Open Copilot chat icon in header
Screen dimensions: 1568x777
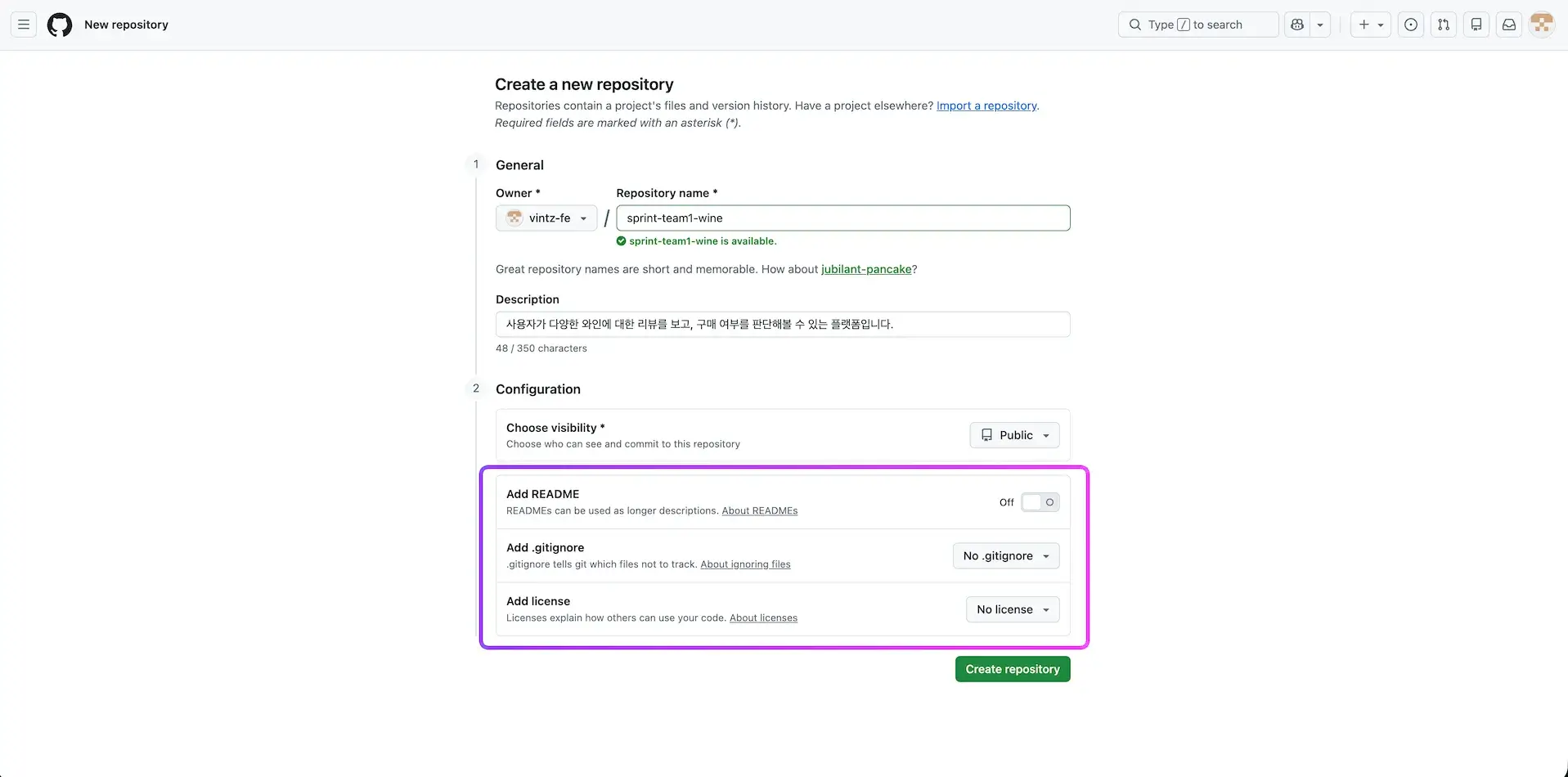tap(1297, 25)
